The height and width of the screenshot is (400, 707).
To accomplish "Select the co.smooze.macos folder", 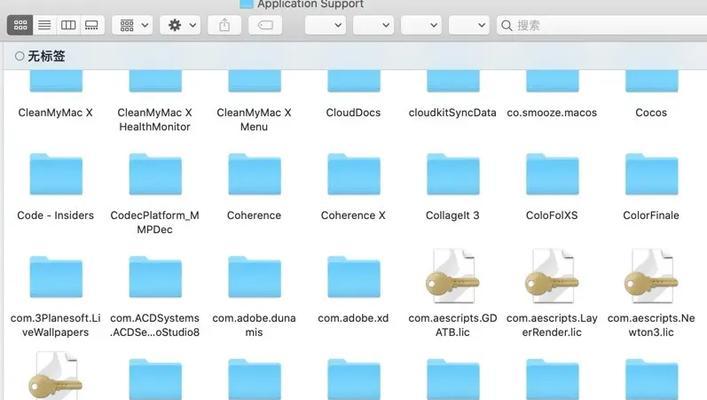I will click(552, 81).
